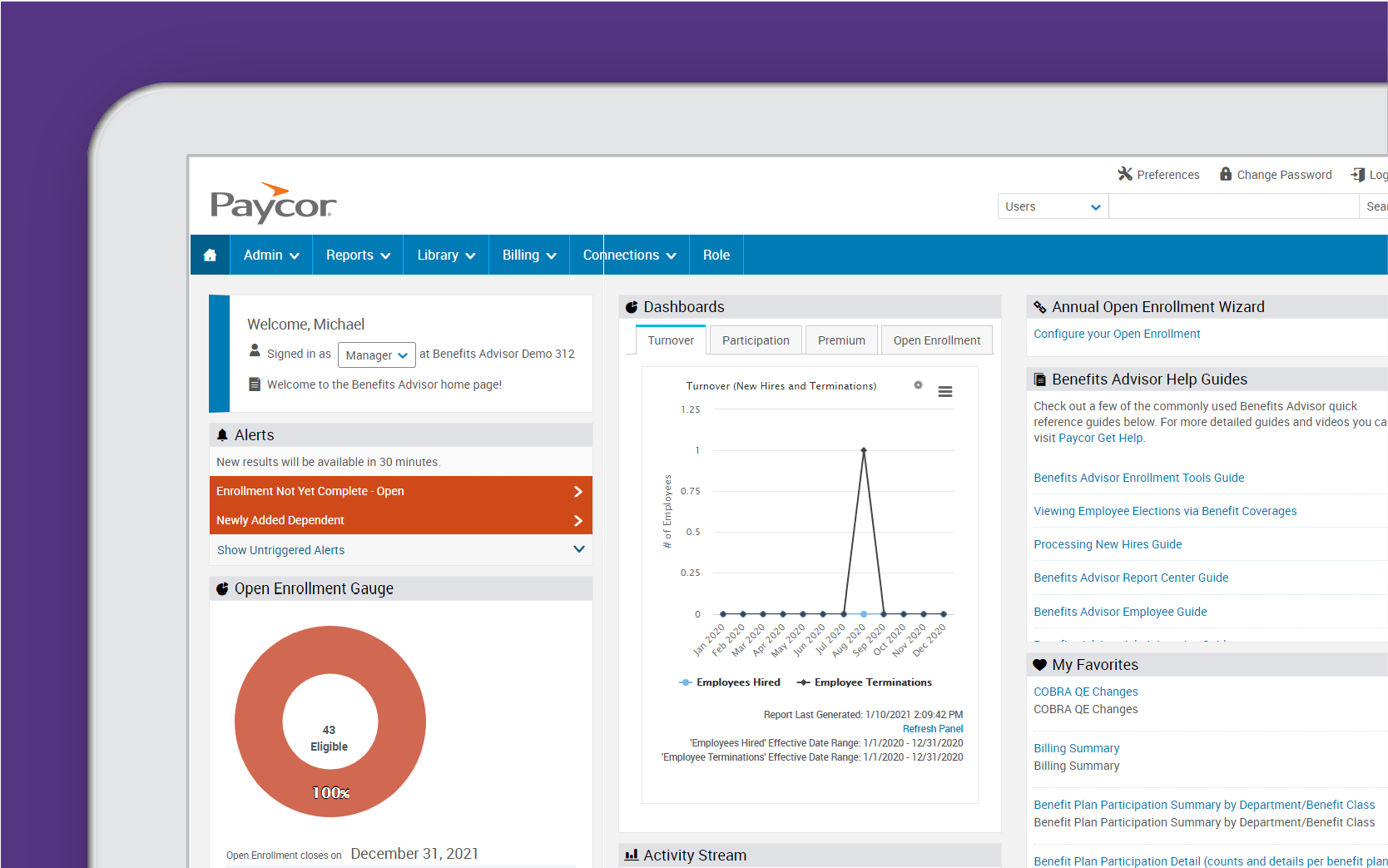
Task: Click the Help Guides document icon
Action: click(1039, 379)
